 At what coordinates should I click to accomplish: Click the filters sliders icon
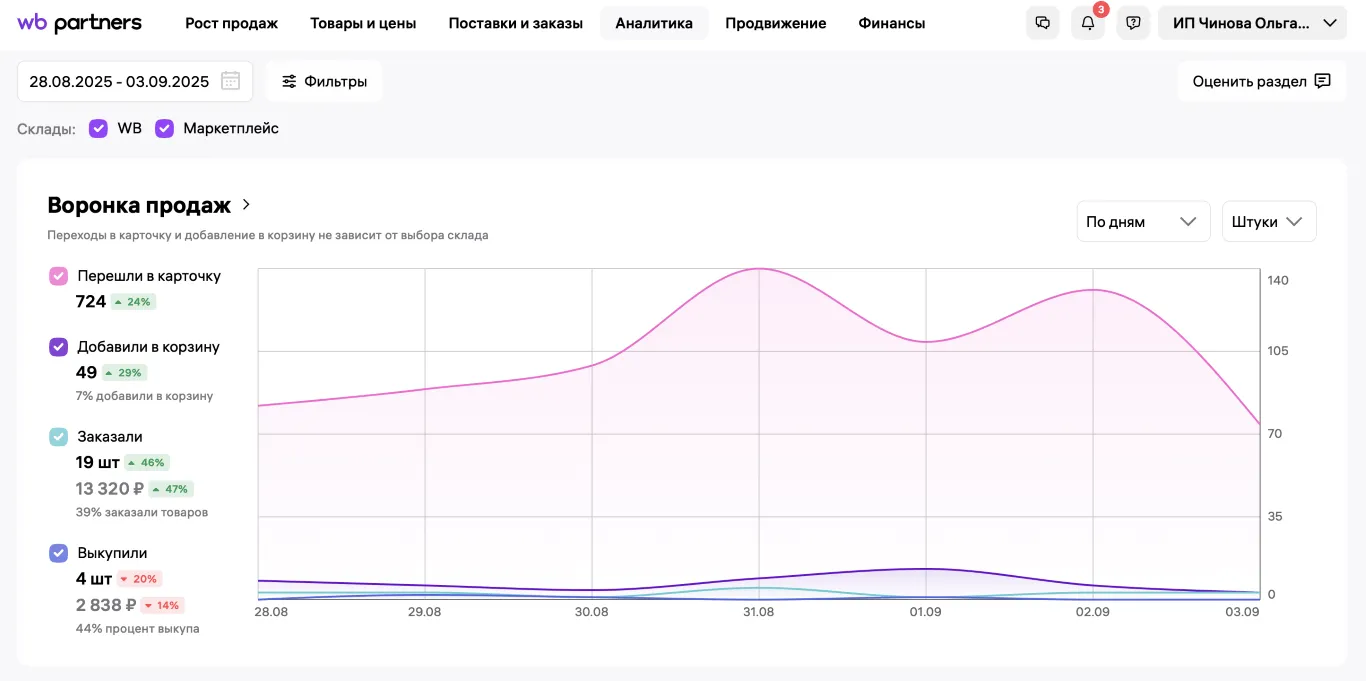289,81
